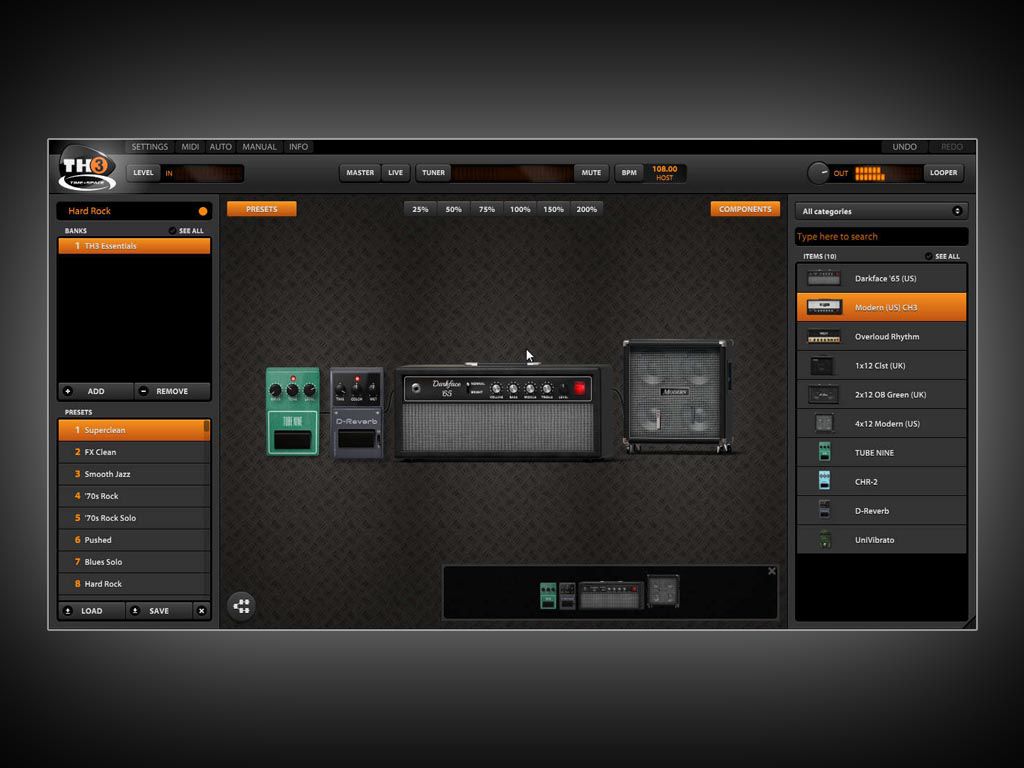The height and width of the screenshot is (768, 1024).
Task: Toggle SEE ALL in Items panel
Action: 942,256
